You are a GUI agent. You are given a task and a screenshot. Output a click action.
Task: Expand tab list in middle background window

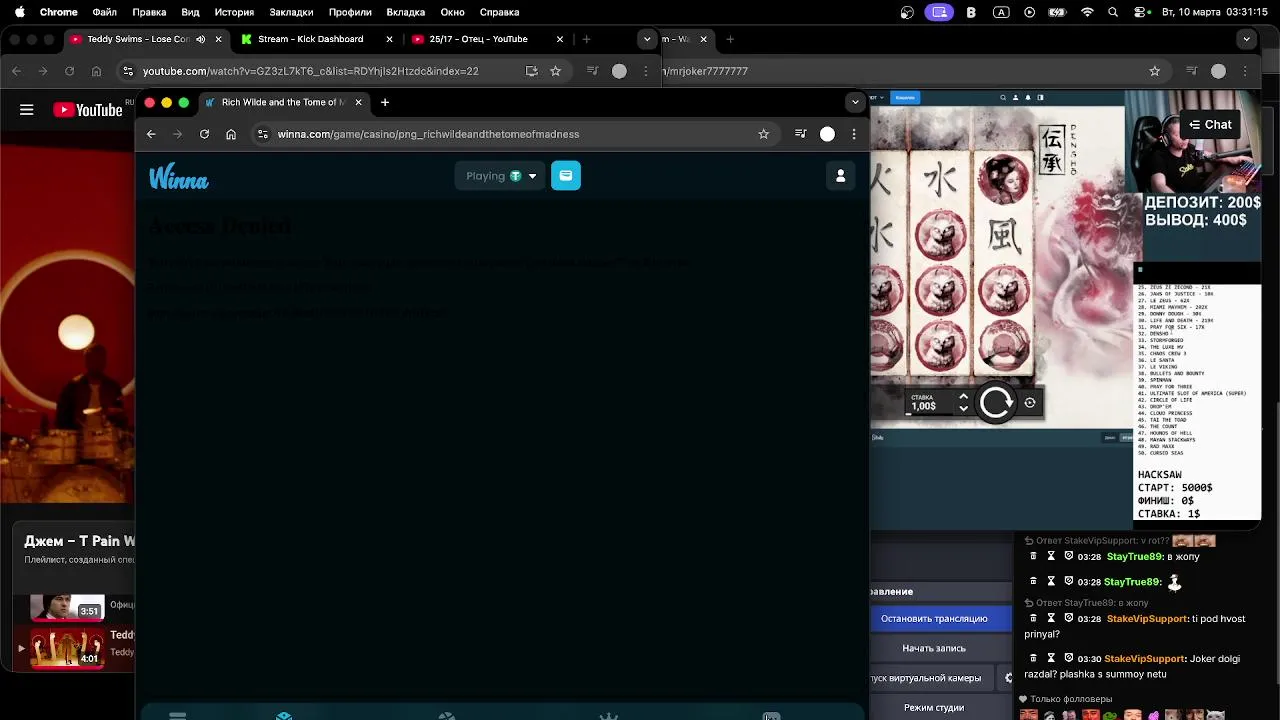(x=648, y=39)
